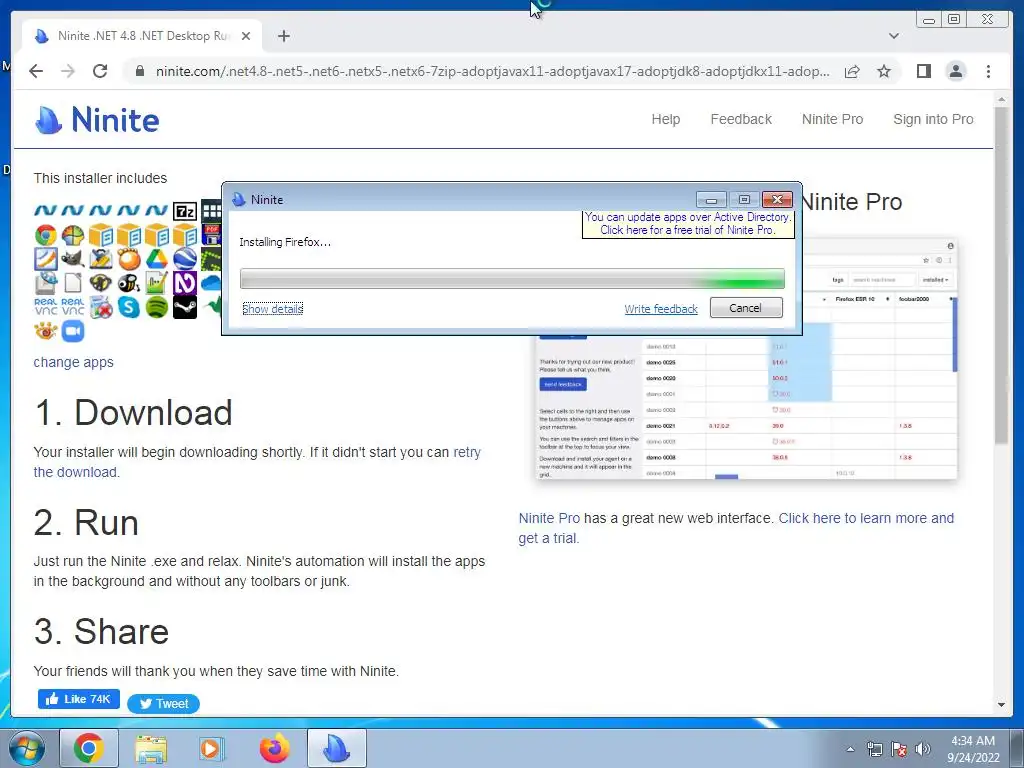Click the Google Drive triangle icon
Image resolution: width=1024 pixels, height=768 pixels.
tap(157, 259)
